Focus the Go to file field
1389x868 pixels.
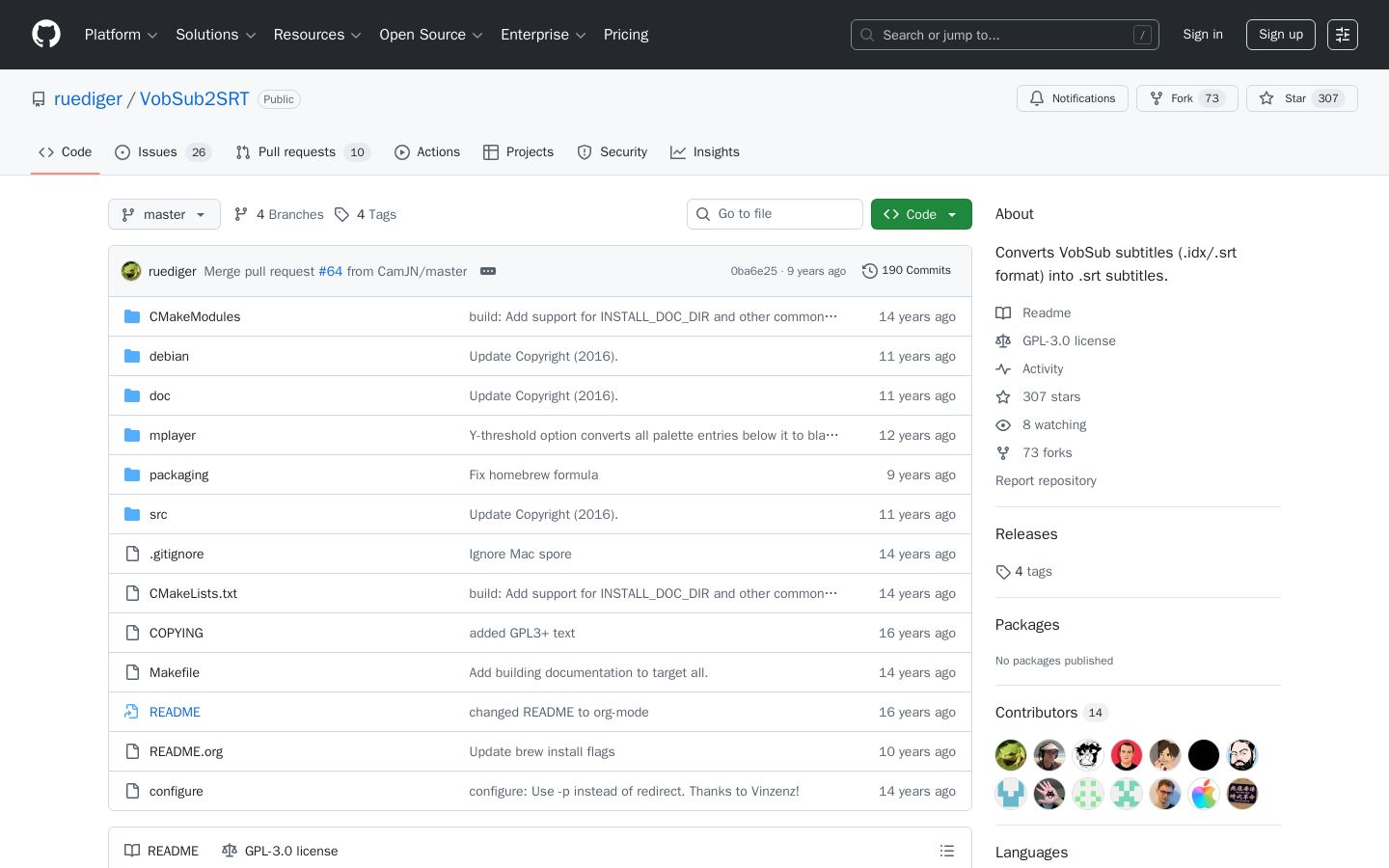click(775, 214)
